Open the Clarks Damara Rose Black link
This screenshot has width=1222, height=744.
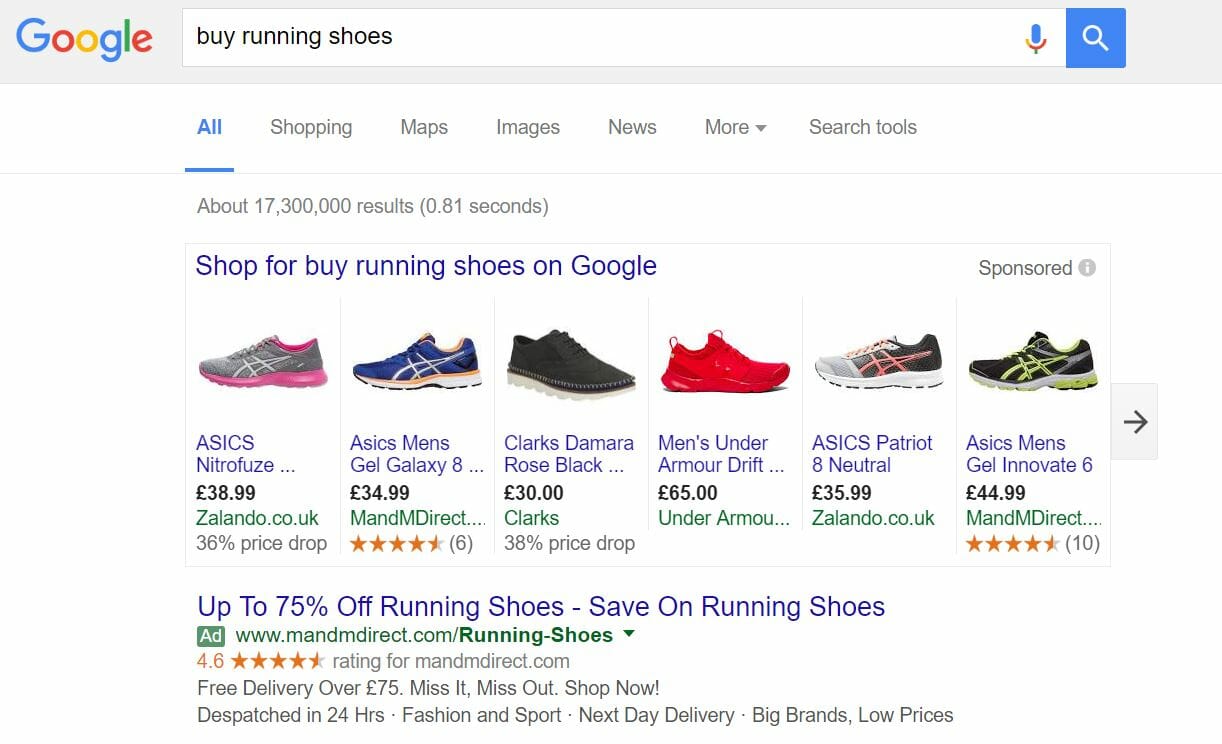(x=569, y=454)
